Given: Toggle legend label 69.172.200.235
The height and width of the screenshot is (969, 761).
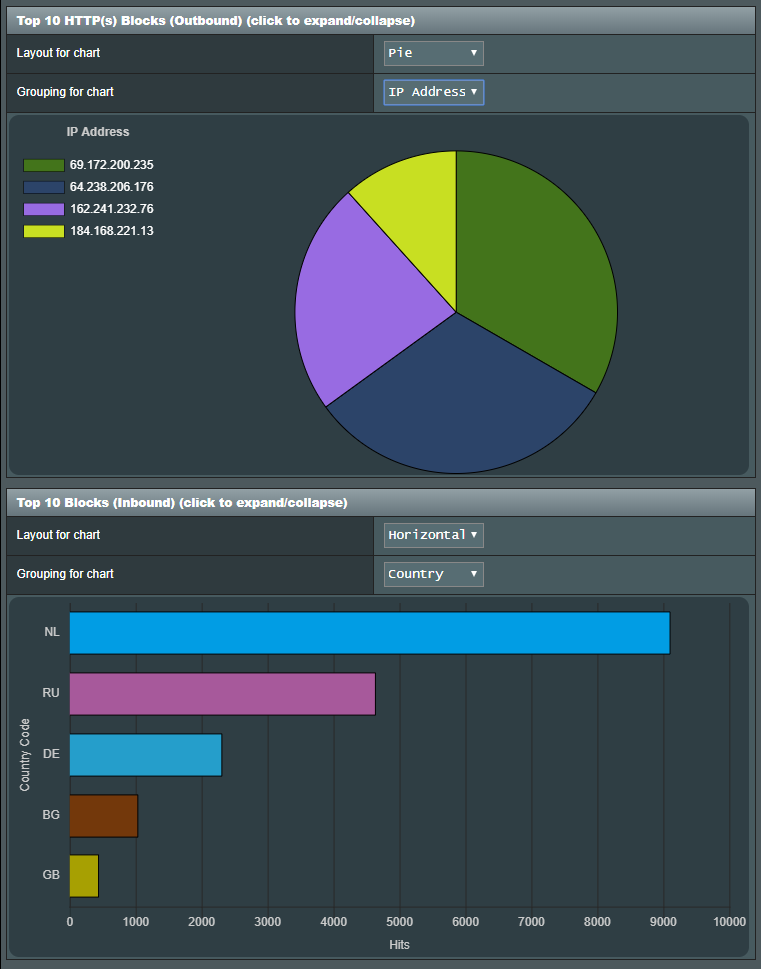Looking at the screenshot, I should coord(111,165).
